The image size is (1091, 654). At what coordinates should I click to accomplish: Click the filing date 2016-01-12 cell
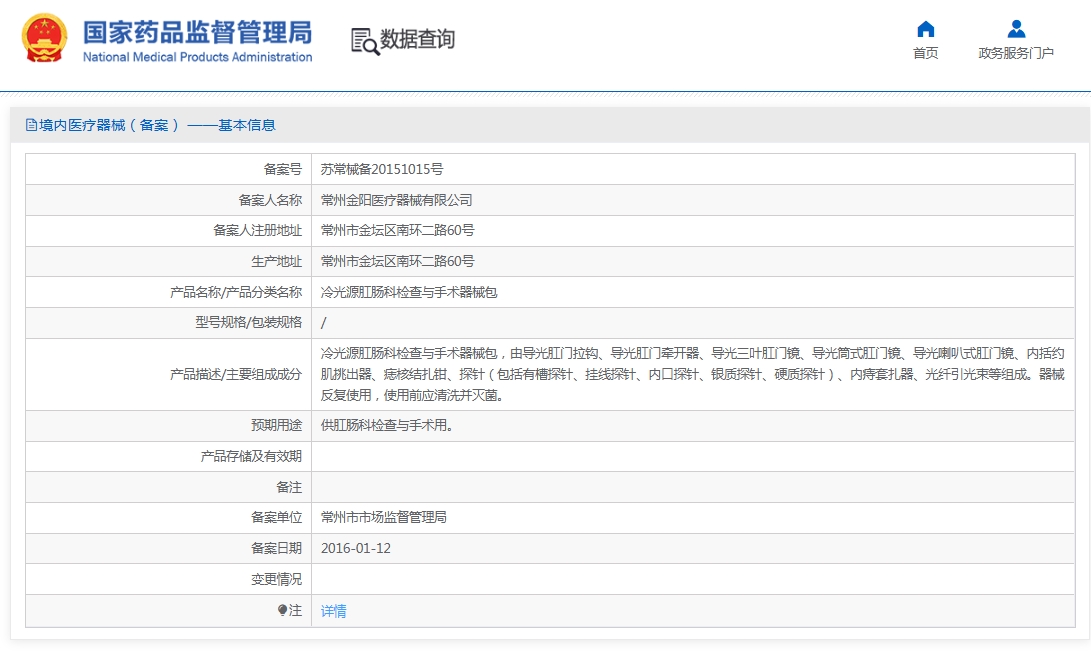coord(693,548)
